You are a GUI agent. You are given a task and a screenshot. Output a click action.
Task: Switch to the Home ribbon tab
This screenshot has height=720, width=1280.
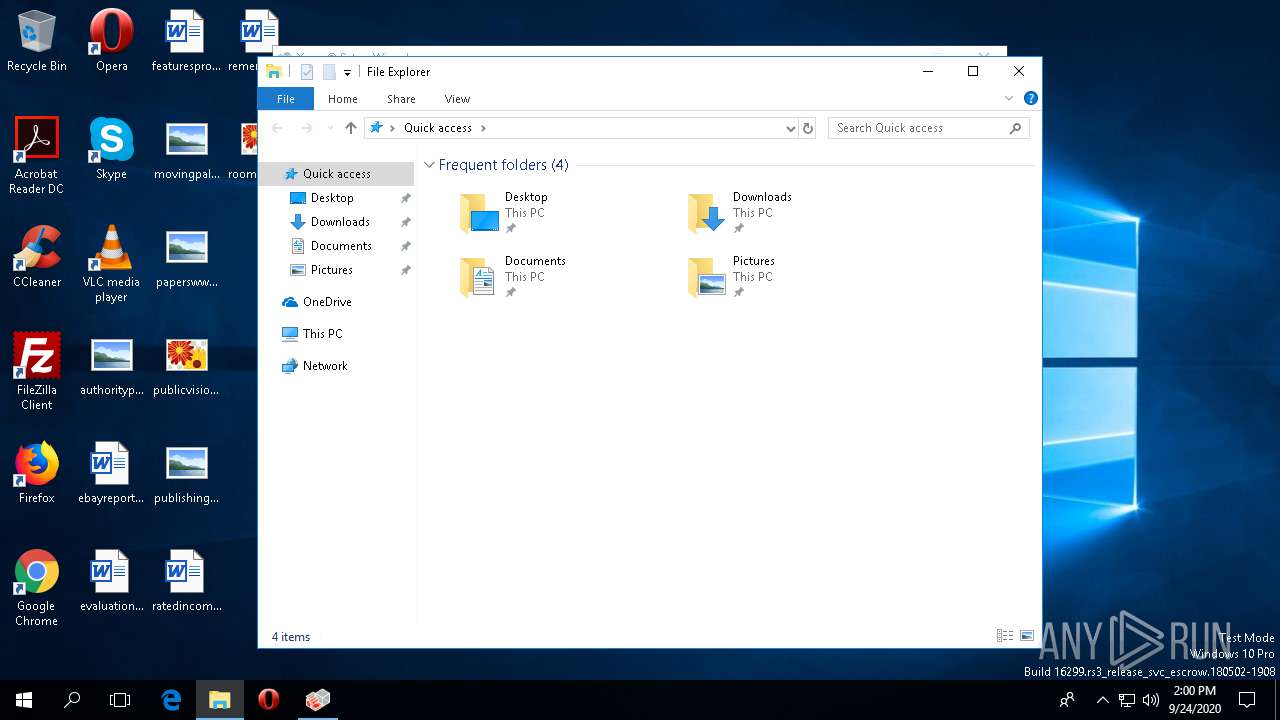tap(343, 99)
